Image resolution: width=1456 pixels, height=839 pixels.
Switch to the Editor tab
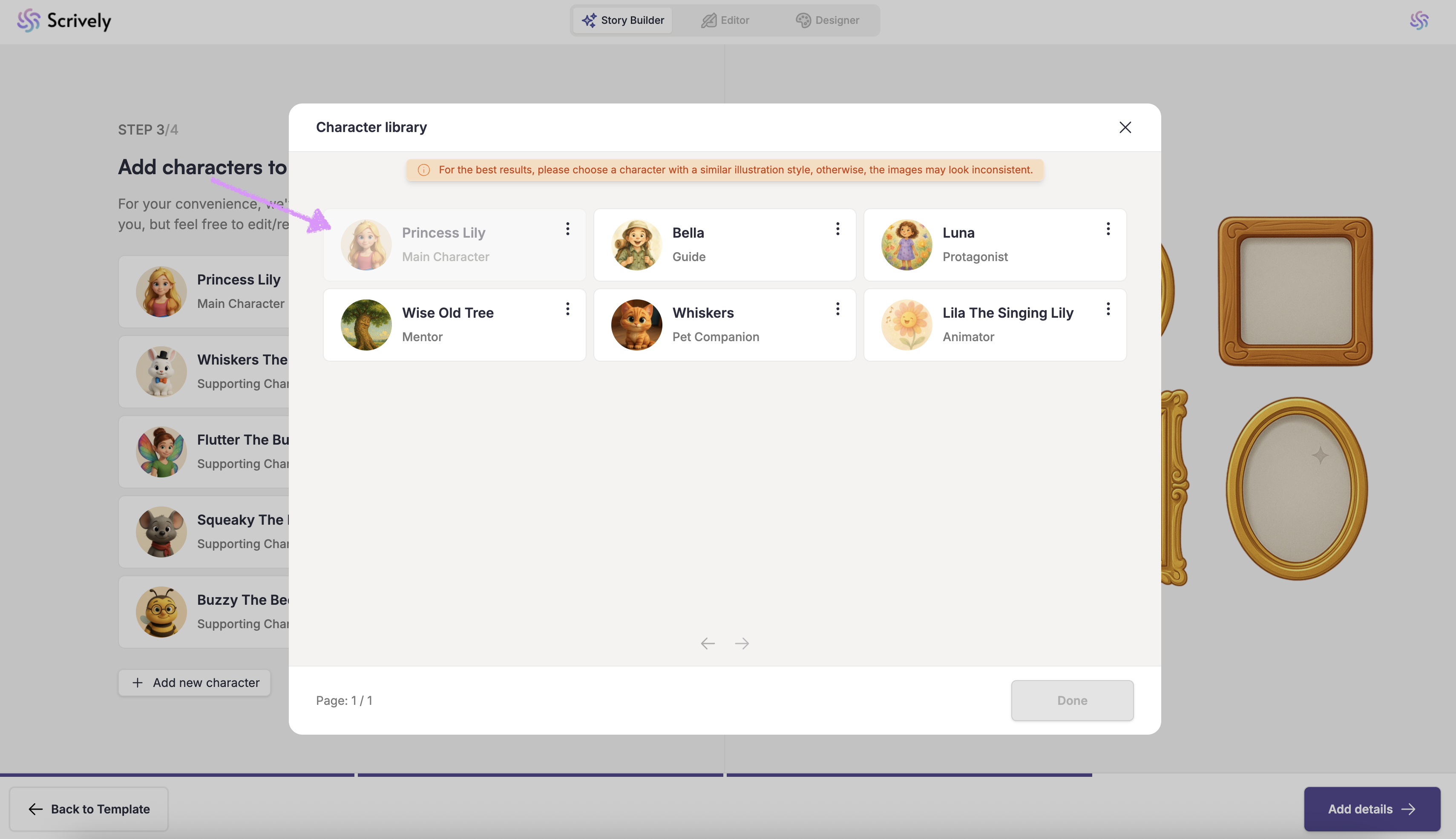[725, 20]
